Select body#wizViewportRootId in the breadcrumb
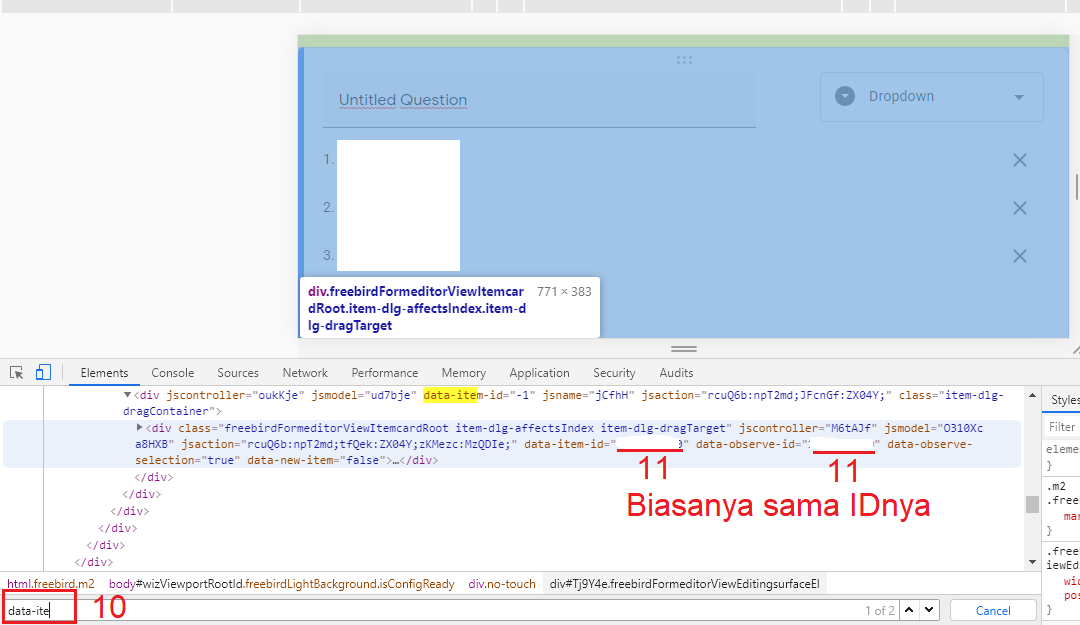 point(281,584)
